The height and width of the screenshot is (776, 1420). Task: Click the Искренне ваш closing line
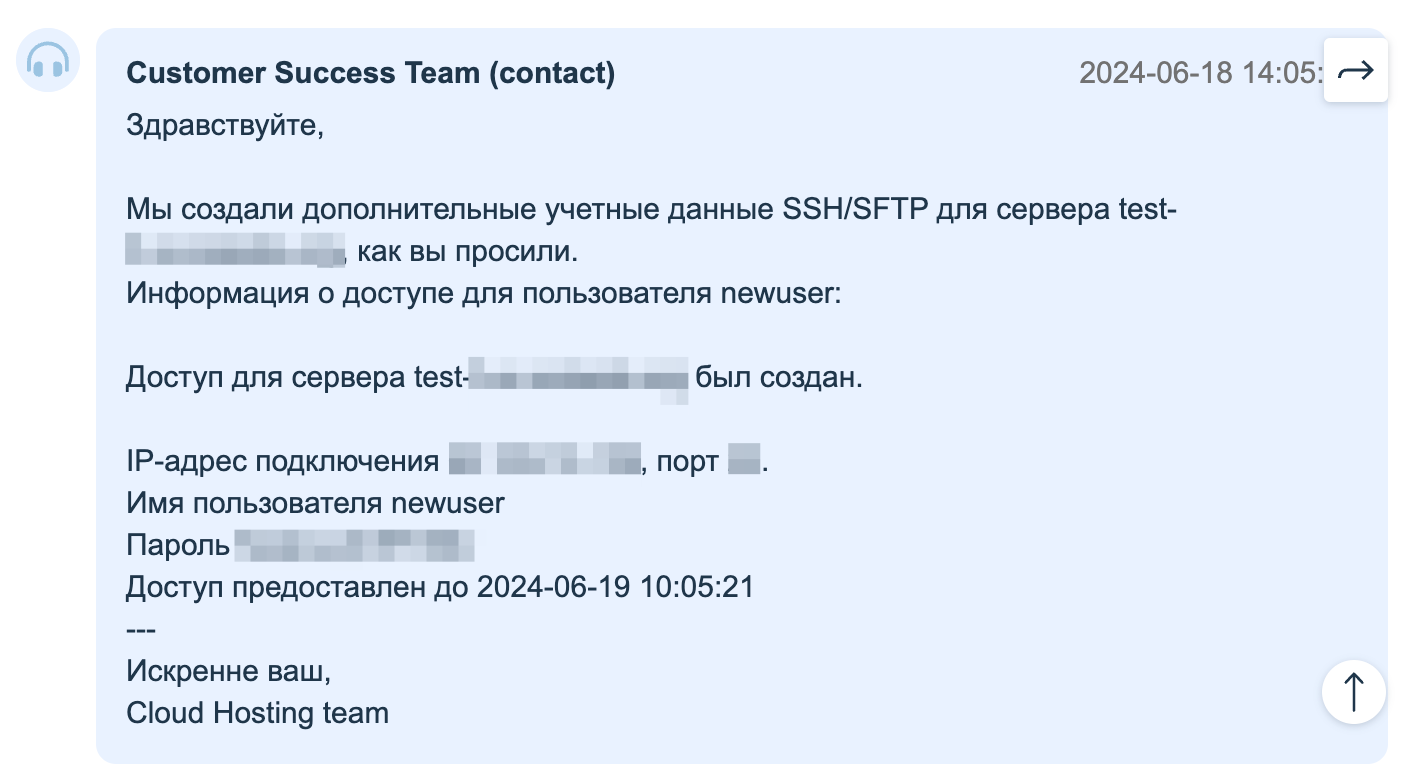pos(228,671)
